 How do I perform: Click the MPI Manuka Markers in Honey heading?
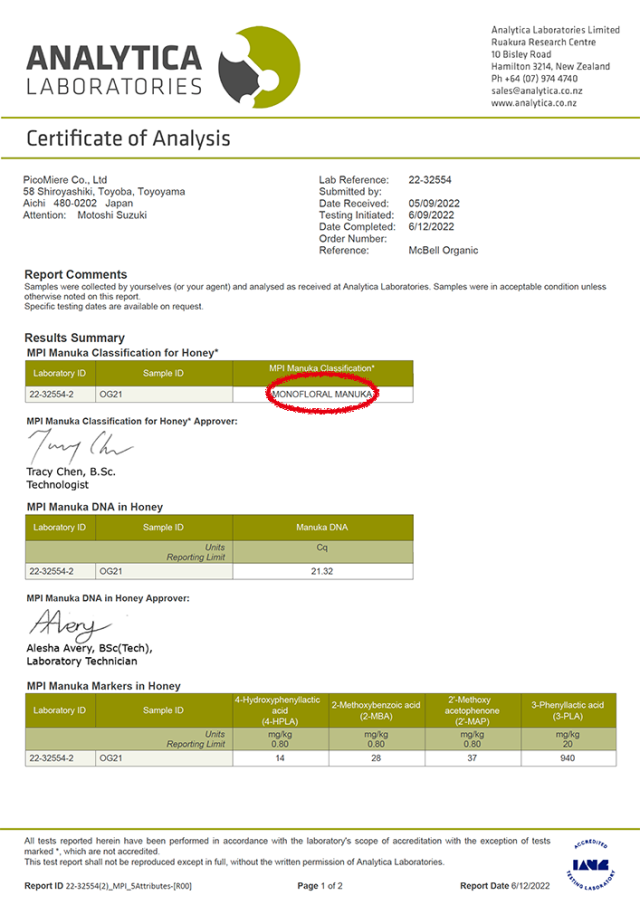pos(104,686)
